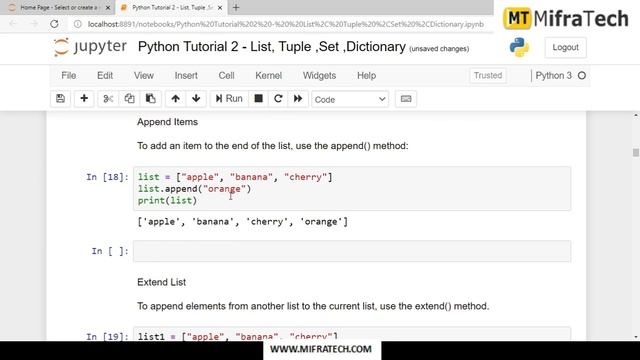The image size is (640, 360).
Task: Open a new browser tab
Action: (x=236, y=7)
